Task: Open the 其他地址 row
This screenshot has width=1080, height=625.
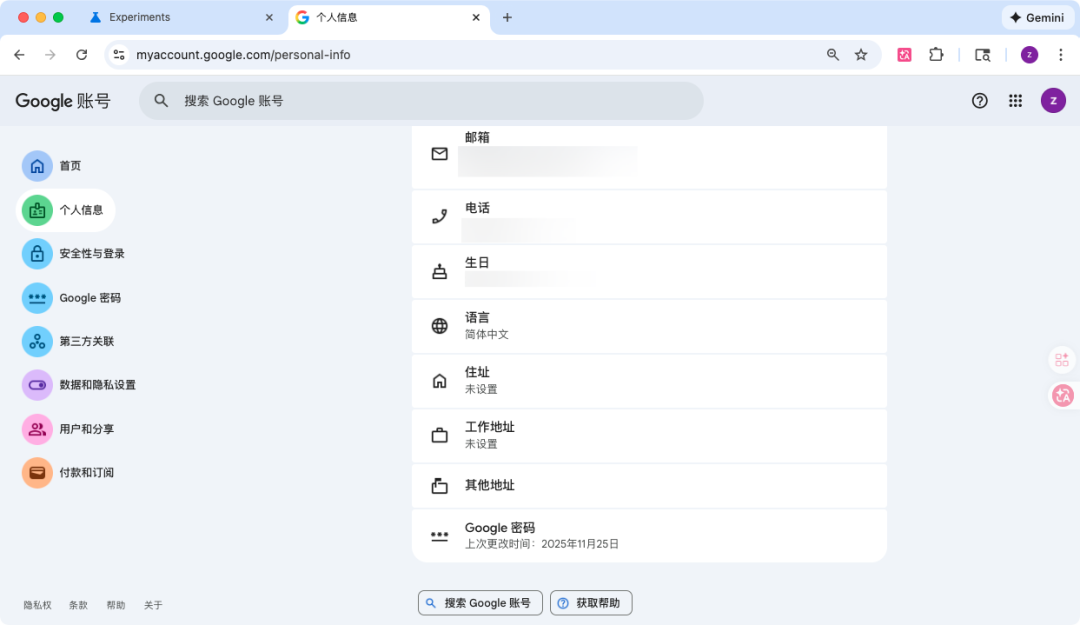Action: click(x=649, y=485)
